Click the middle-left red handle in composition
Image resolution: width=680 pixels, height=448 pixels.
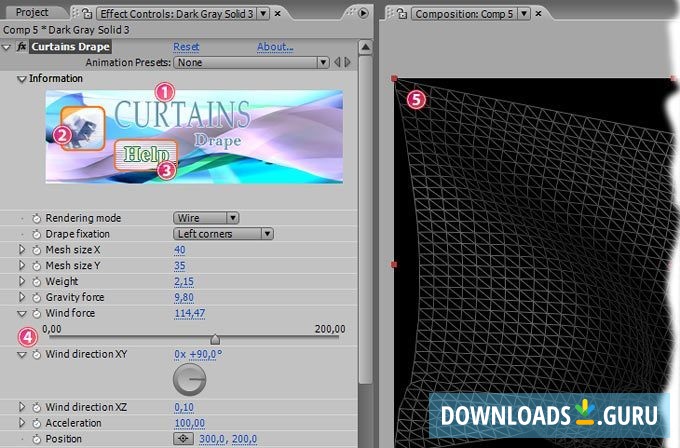[394, 265]
